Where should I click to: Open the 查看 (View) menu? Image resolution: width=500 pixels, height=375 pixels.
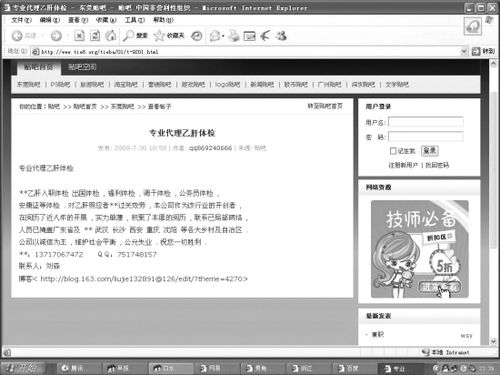[78, 20]
